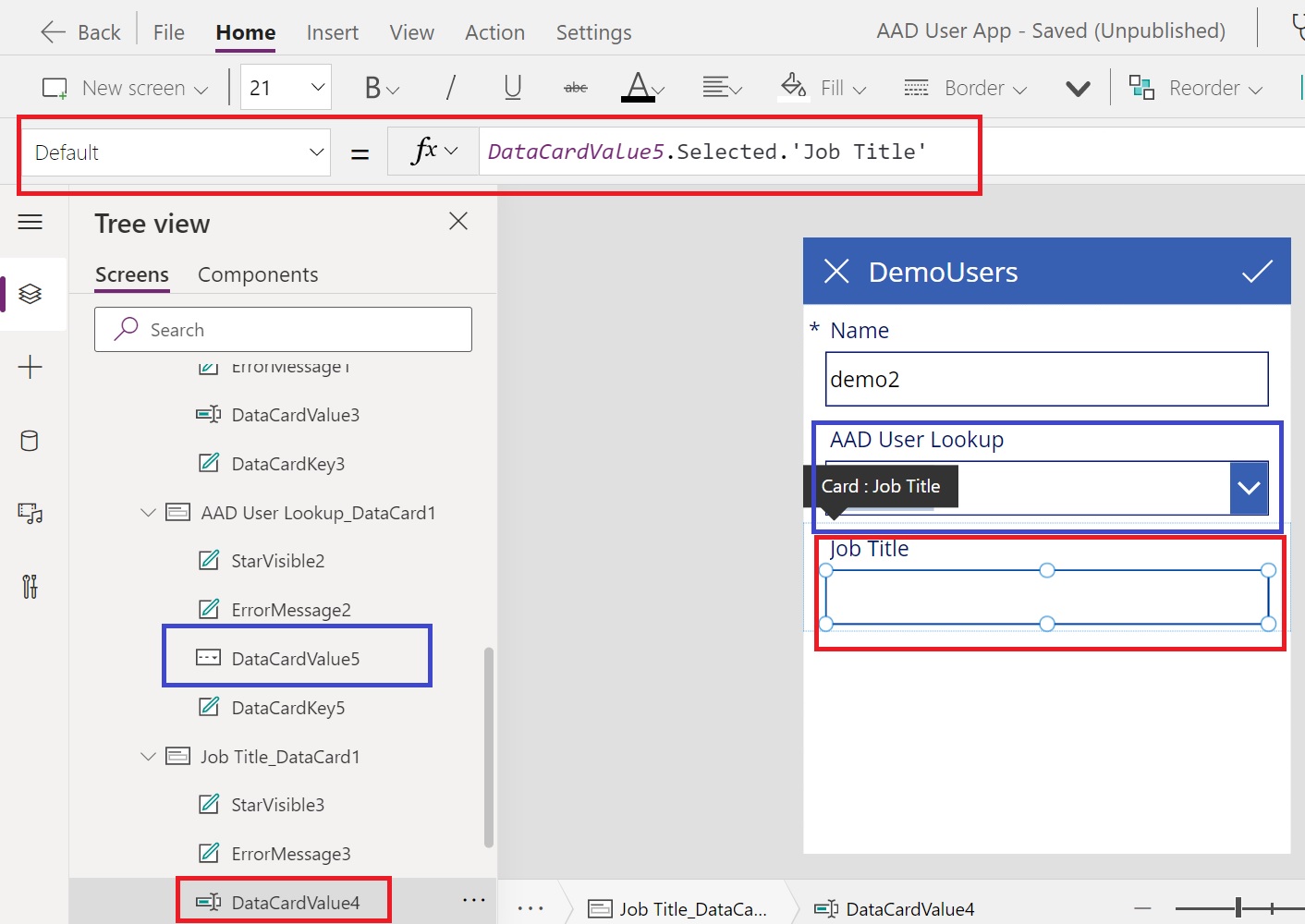
Task: Collapse the AAD User Lookup_DataCard1 tree item
Action: click(148, 512)
